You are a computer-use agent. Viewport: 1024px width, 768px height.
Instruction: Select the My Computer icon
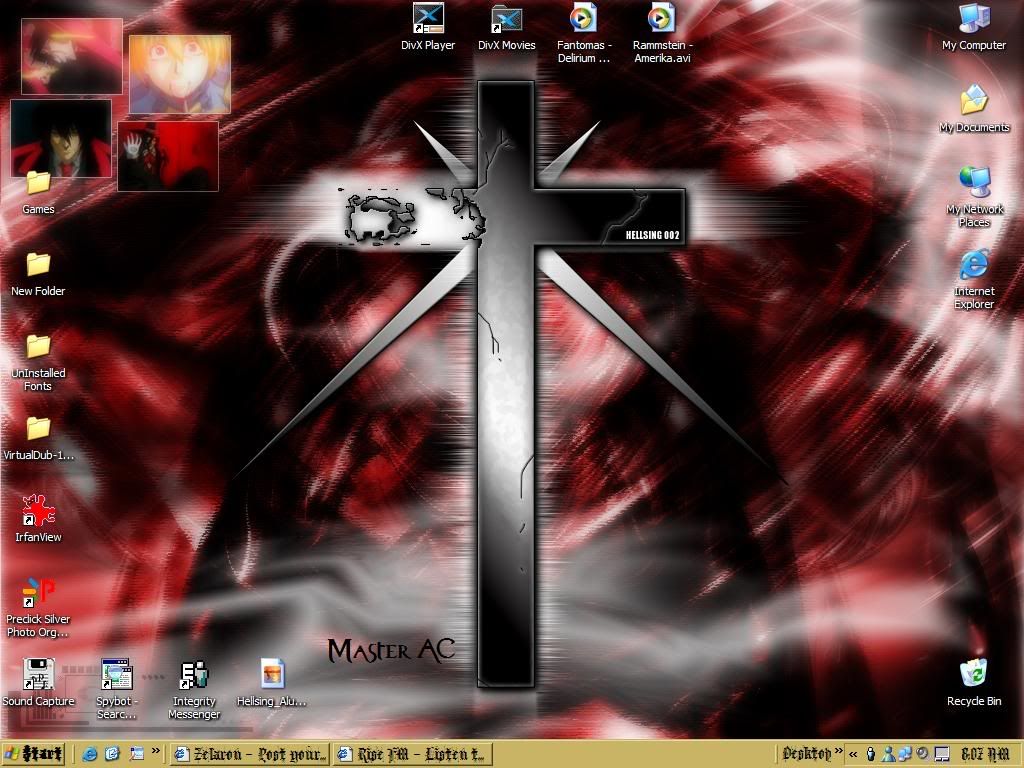974,27
